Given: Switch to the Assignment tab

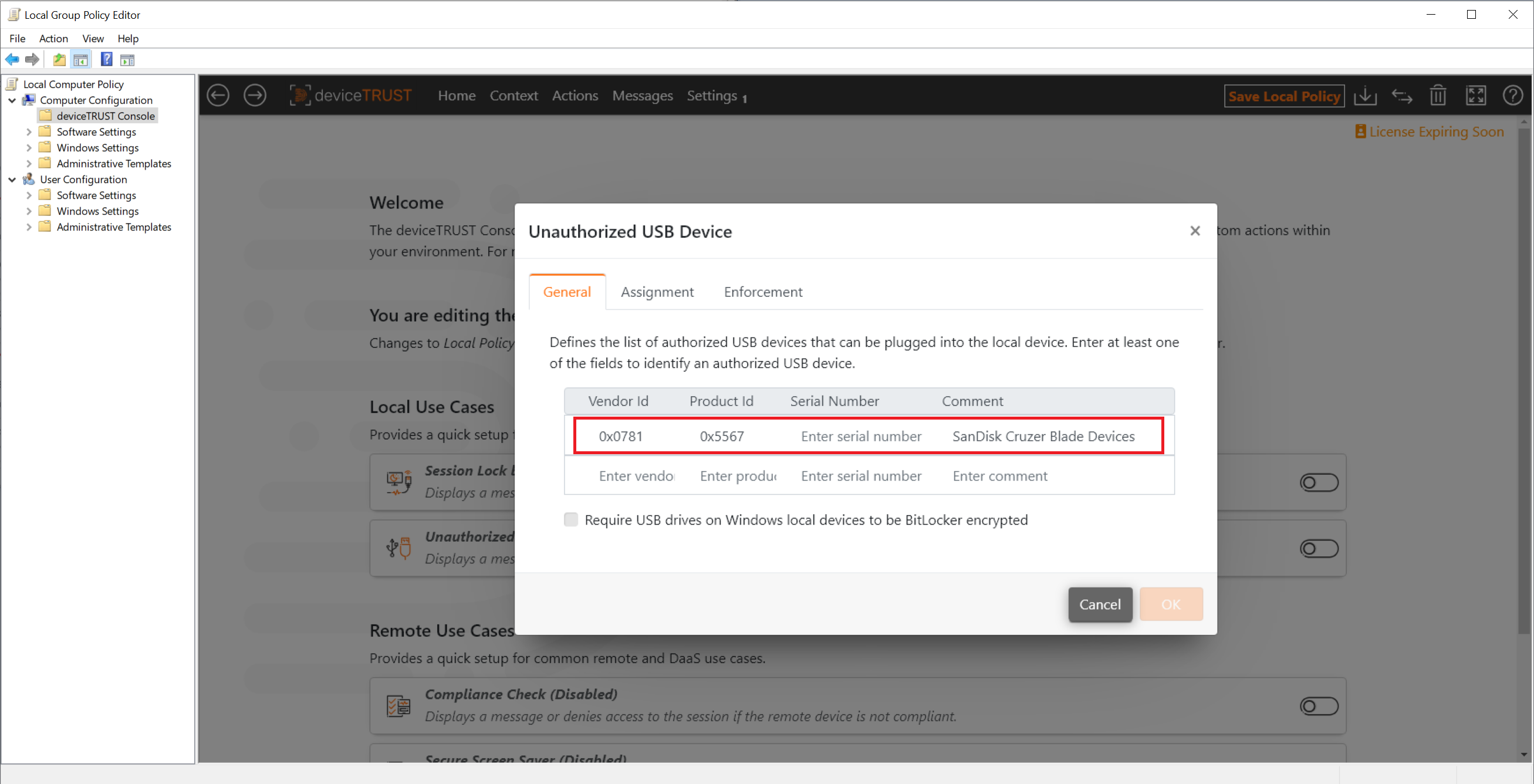Looking at the screenshot, I should point(657,291).
